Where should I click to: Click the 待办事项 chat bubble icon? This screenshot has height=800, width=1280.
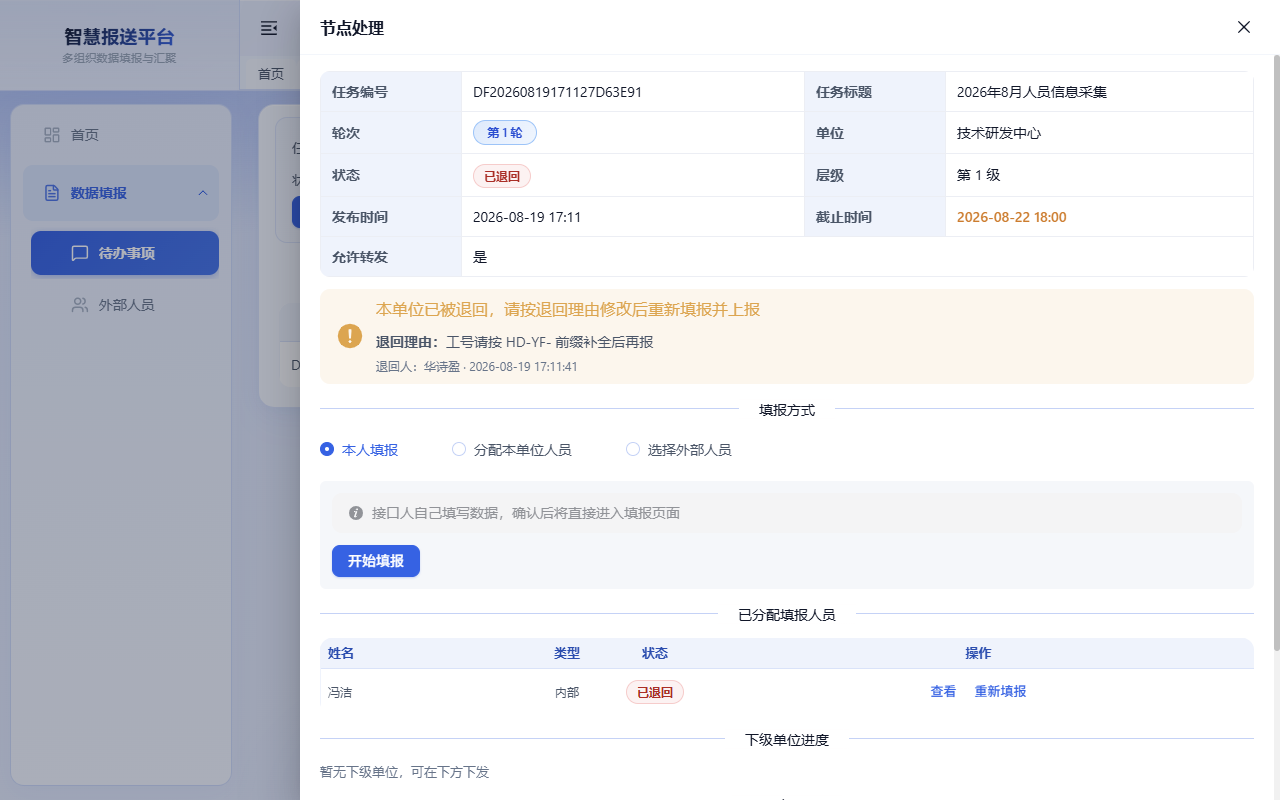[x=80, y=253]
